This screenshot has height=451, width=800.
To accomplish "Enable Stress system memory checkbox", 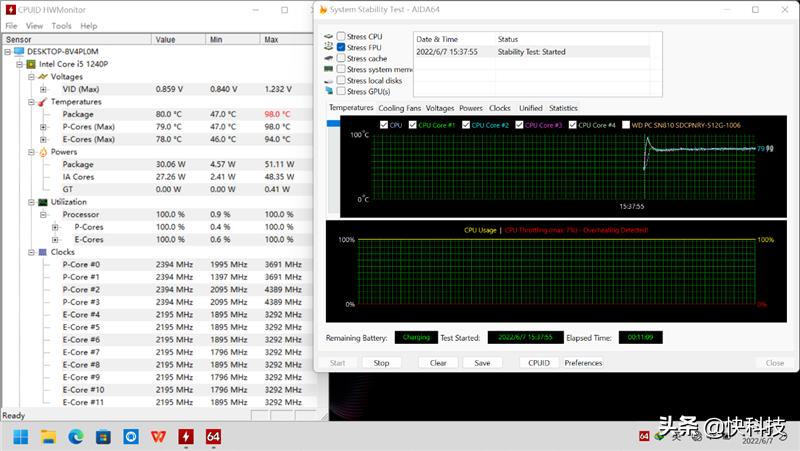I will pyautogui.click(x=341, y=69).
